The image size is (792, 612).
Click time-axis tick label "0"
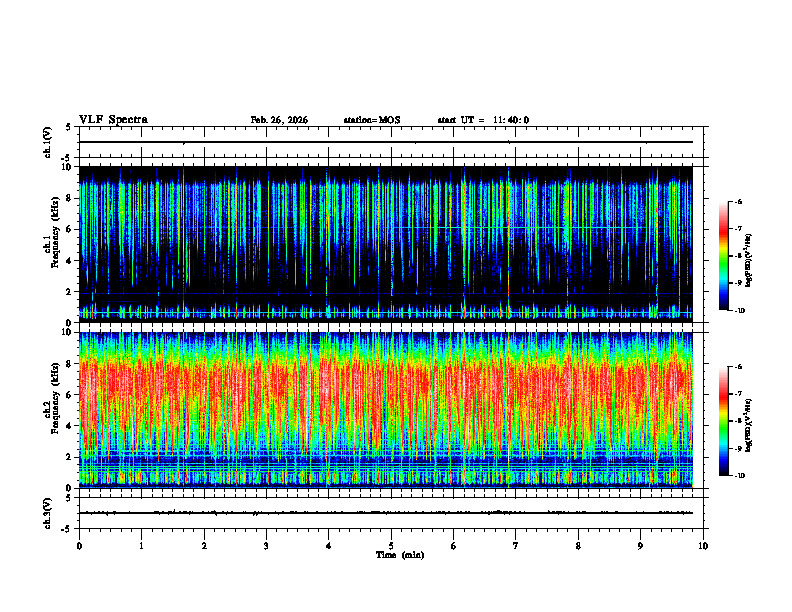pyautogui.click(x=79, y=546)
